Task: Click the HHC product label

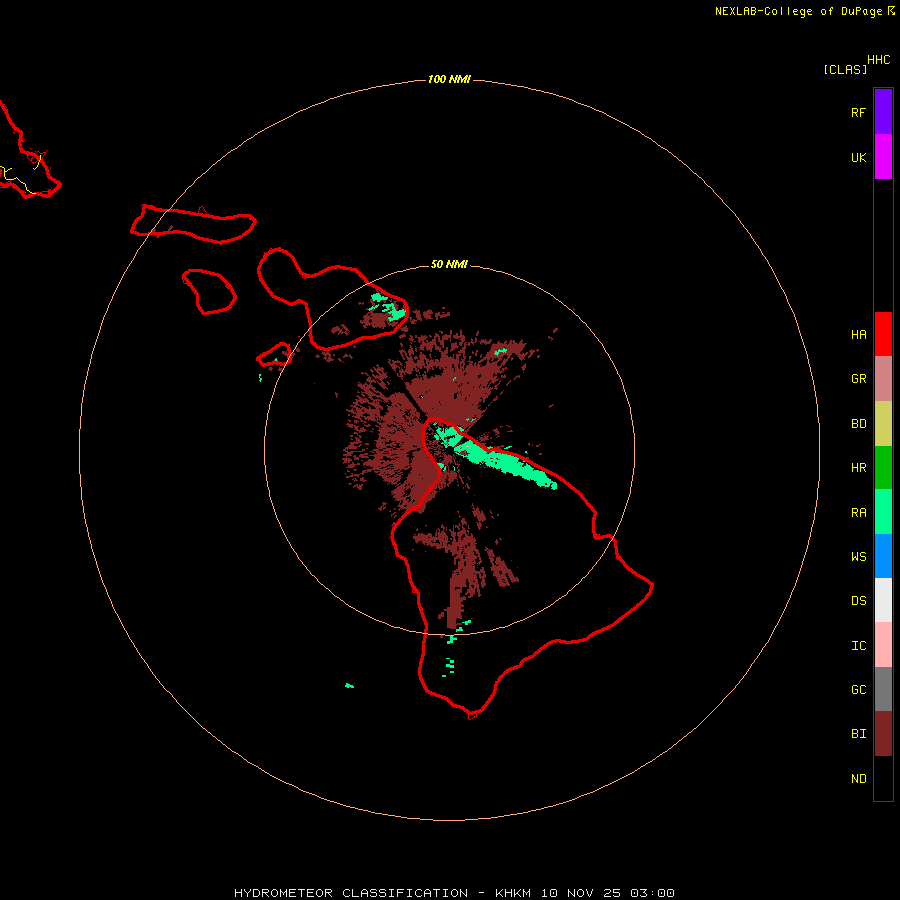Action: tap(878, 60)
